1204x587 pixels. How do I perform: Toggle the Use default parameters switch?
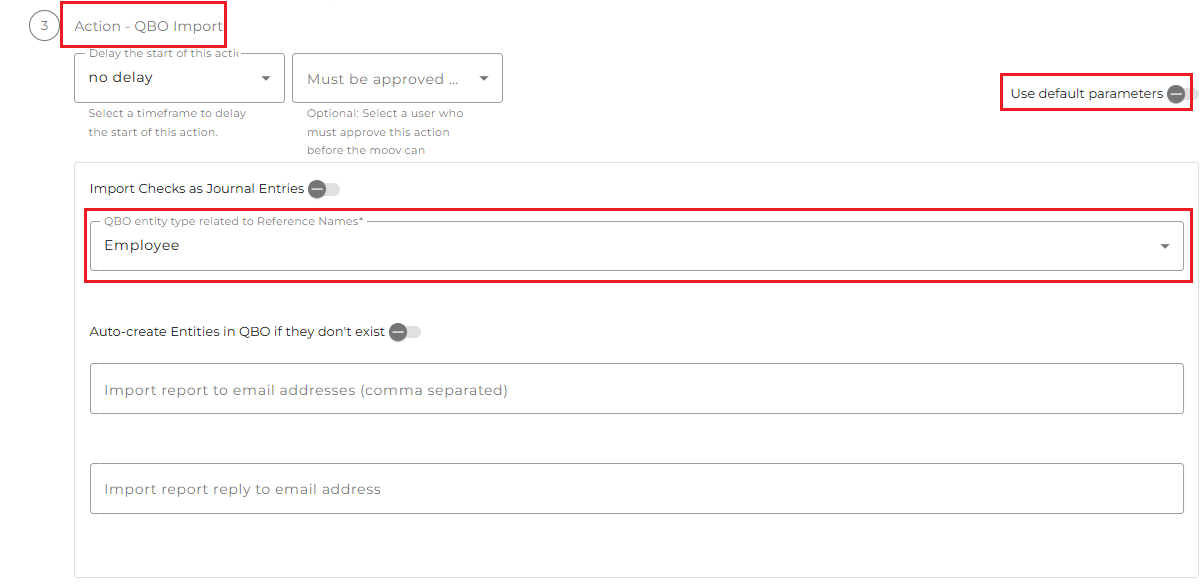[1180, 94]
